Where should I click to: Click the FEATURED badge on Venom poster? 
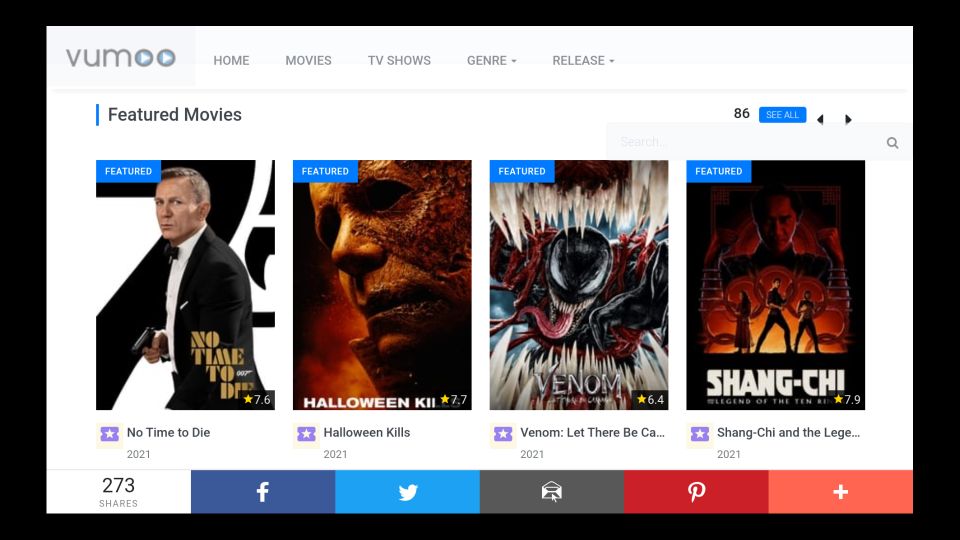click(x=522, y=171)
